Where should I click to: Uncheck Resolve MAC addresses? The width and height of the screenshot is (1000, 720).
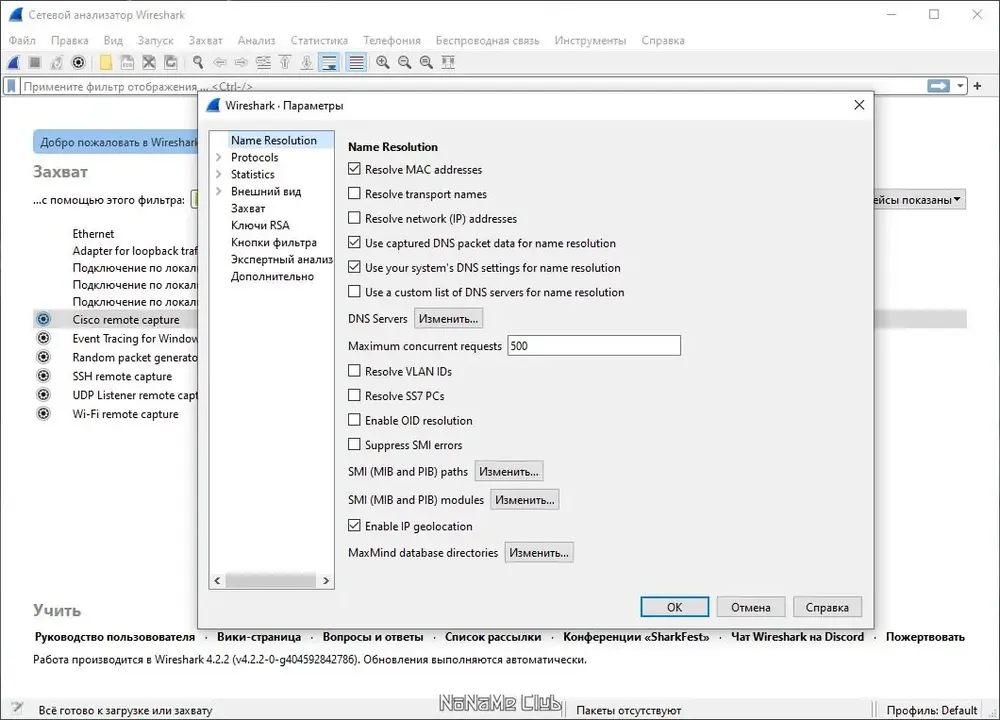click(354, 169)
